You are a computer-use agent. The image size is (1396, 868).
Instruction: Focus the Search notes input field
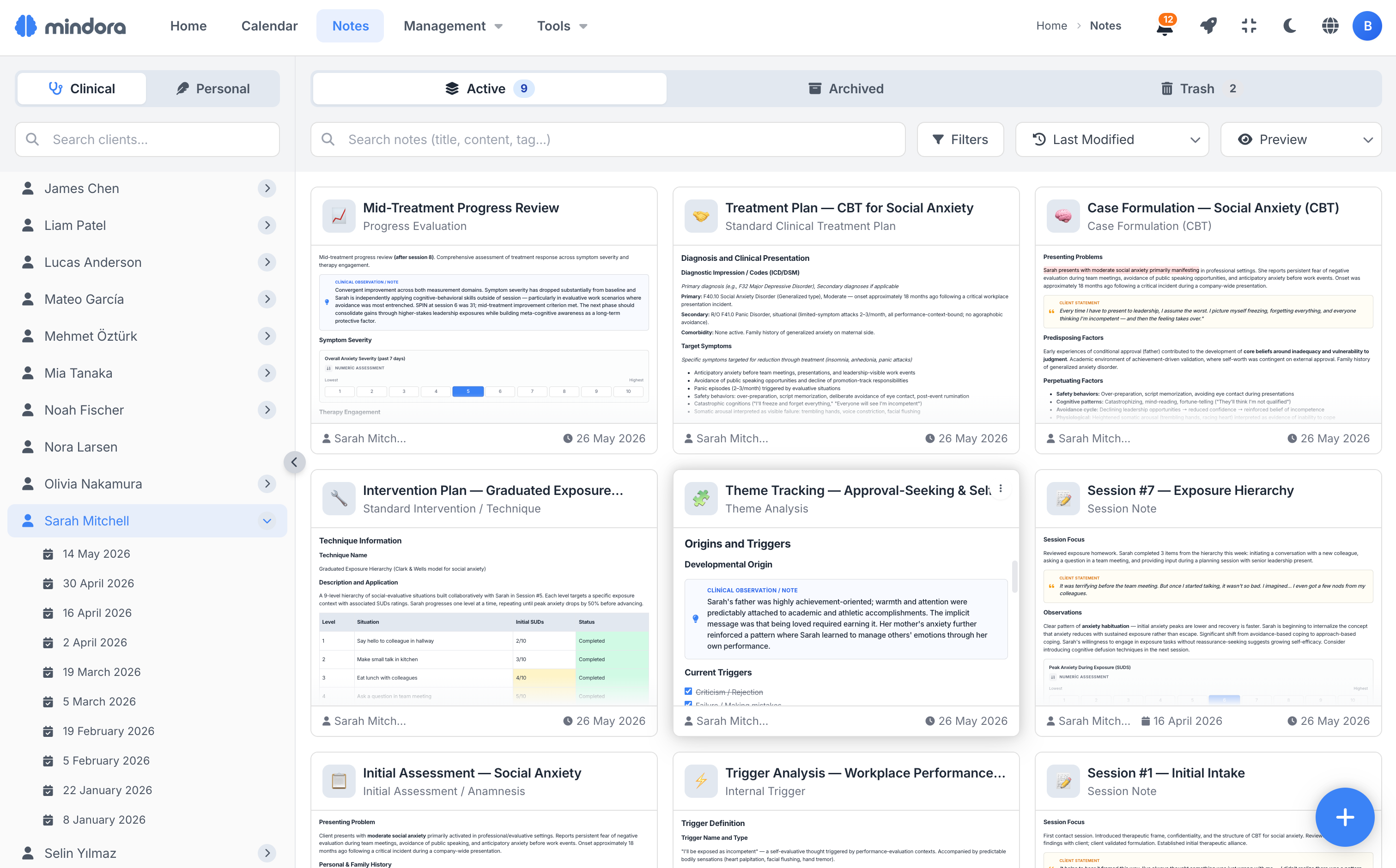[x=608, y=139]
